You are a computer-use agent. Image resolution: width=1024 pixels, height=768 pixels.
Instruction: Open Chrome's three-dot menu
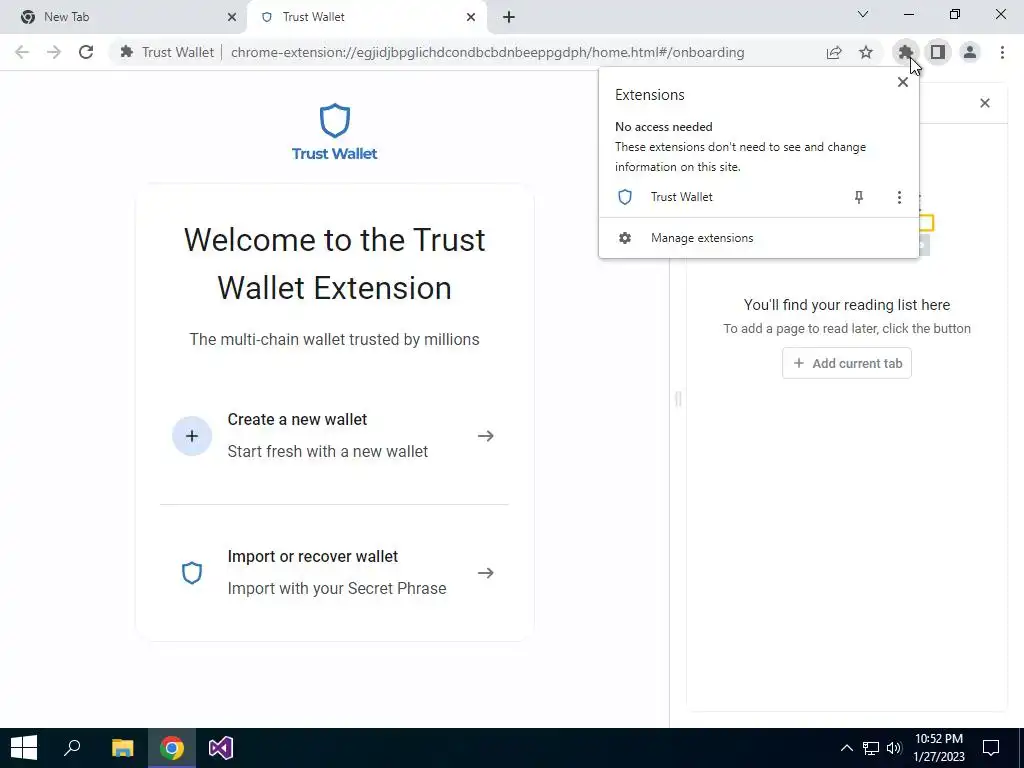coord(1002,52)
